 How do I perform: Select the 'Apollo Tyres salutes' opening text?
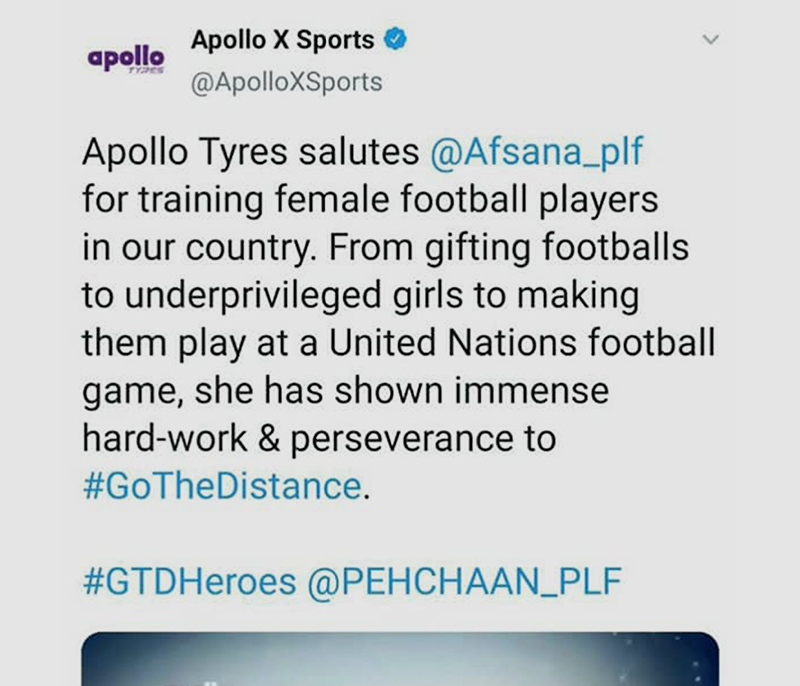coord(251,152)
